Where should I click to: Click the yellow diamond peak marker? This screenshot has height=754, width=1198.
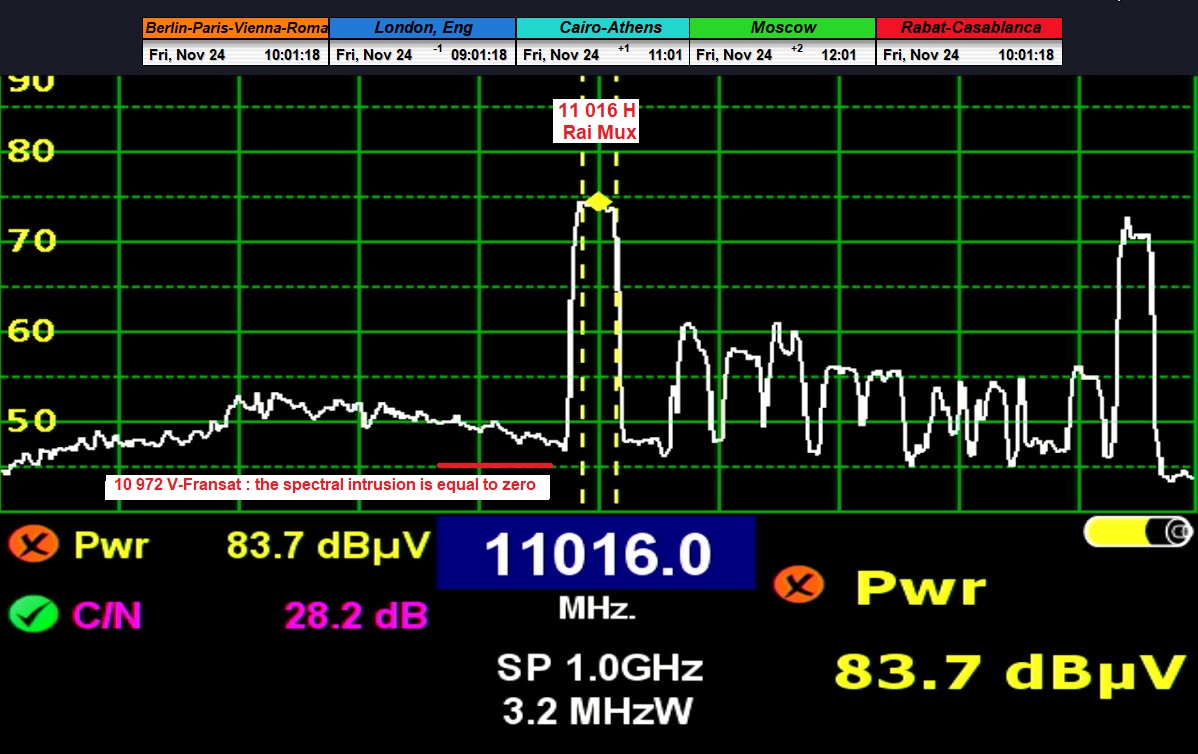tap(597, 202)
